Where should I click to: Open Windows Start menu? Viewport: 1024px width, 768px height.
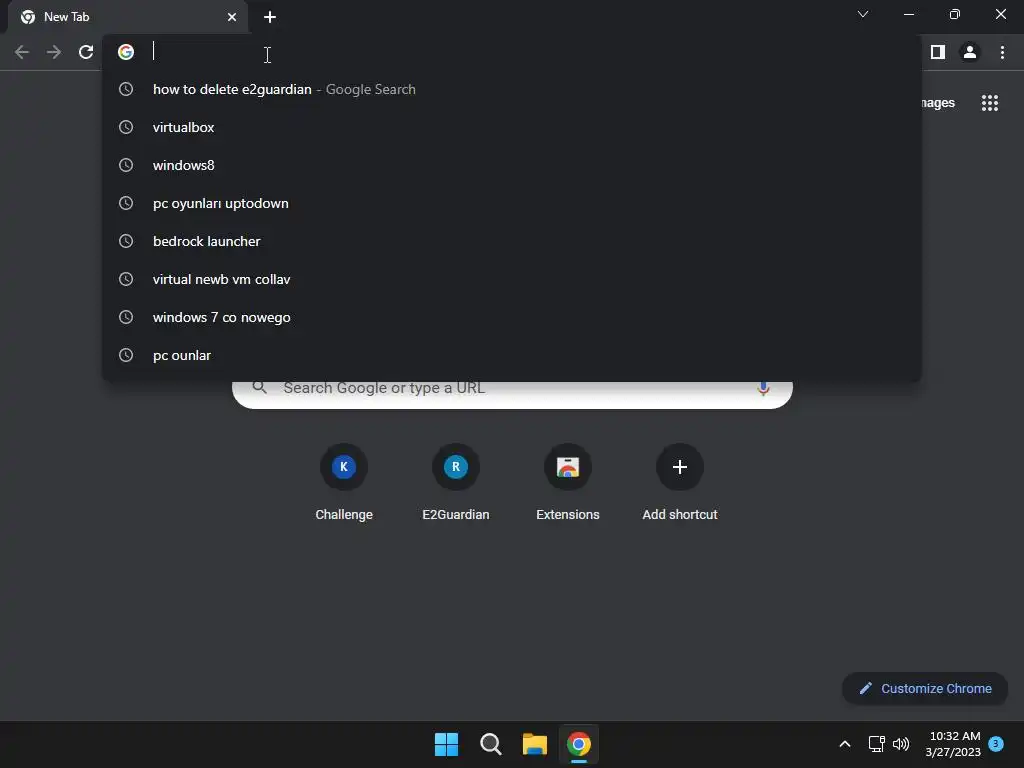pyautogui.click(x=447, y=744)
